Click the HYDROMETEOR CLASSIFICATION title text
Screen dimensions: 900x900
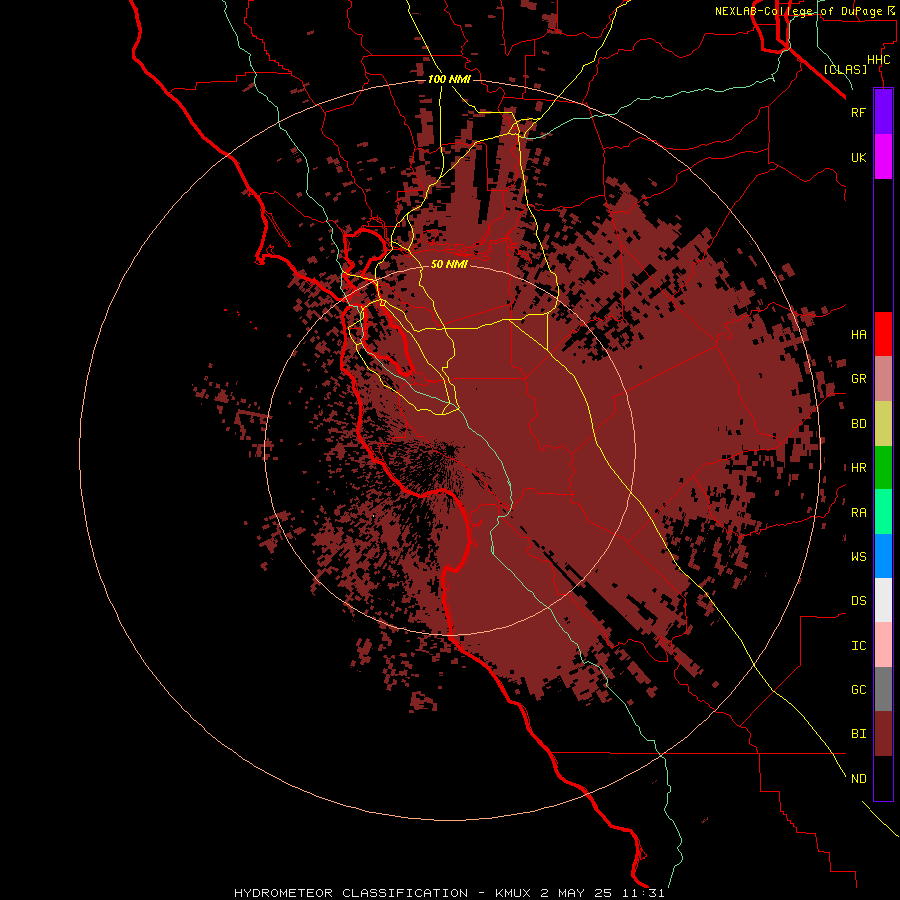coord(351,893)
